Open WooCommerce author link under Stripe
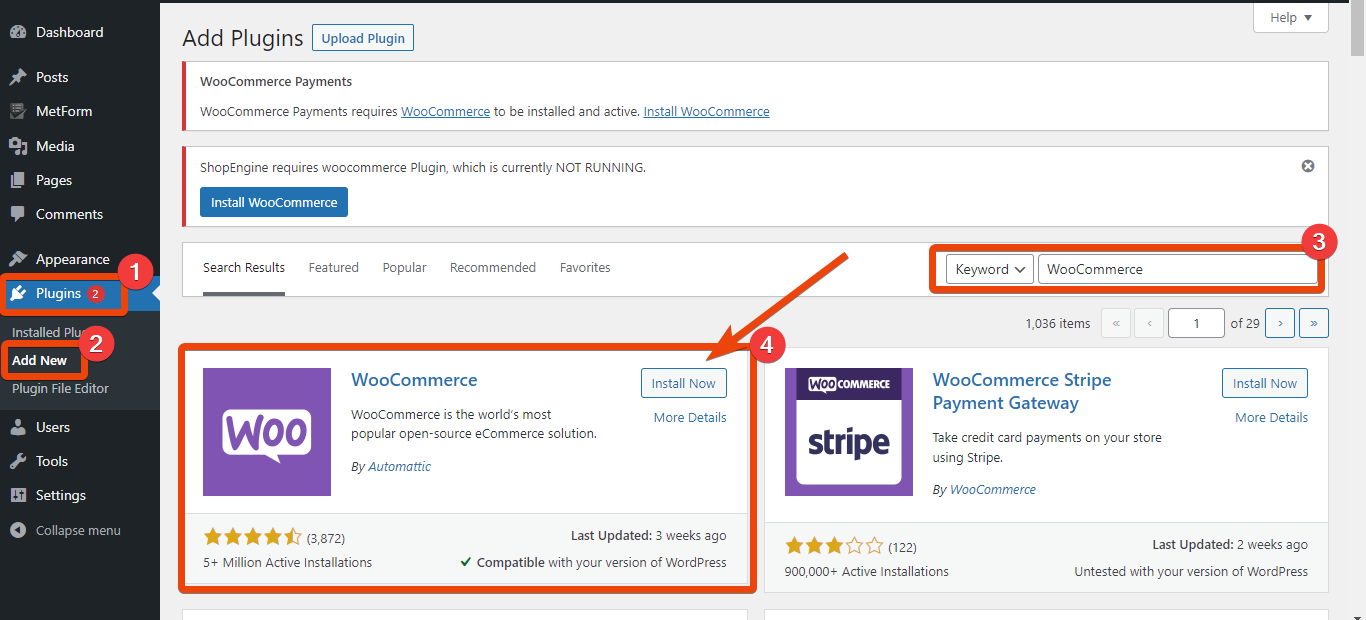 [993, 489]
